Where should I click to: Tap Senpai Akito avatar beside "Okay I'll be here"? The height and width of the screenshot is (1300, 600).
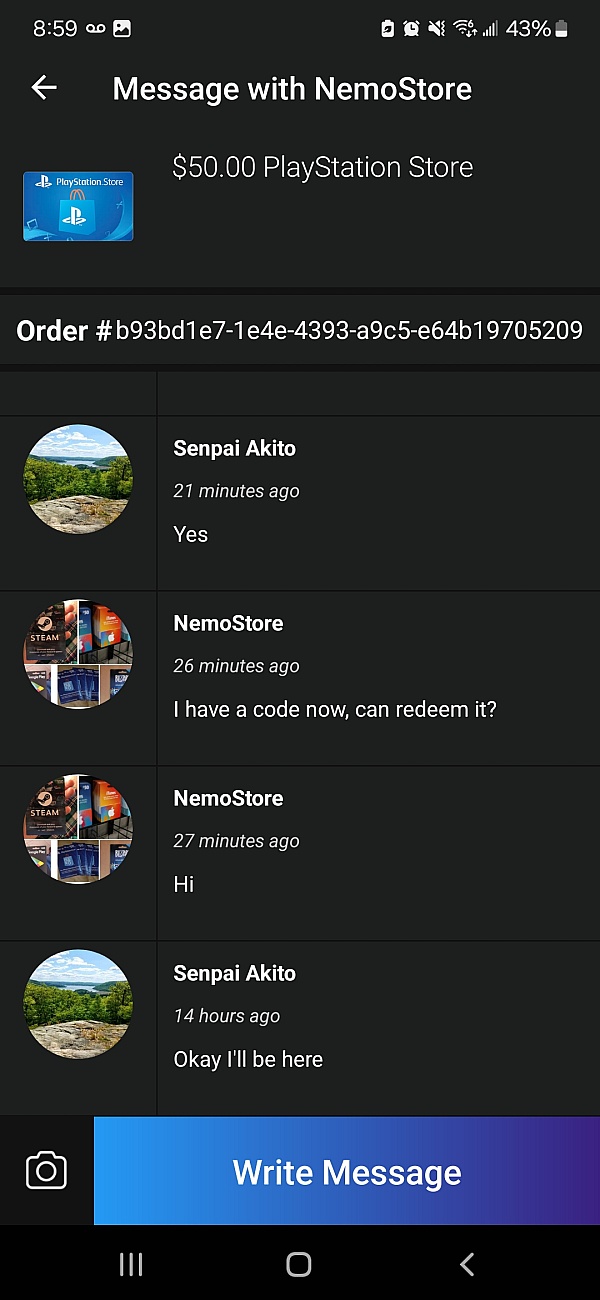pyautogui.click(x=78, y=1004)
